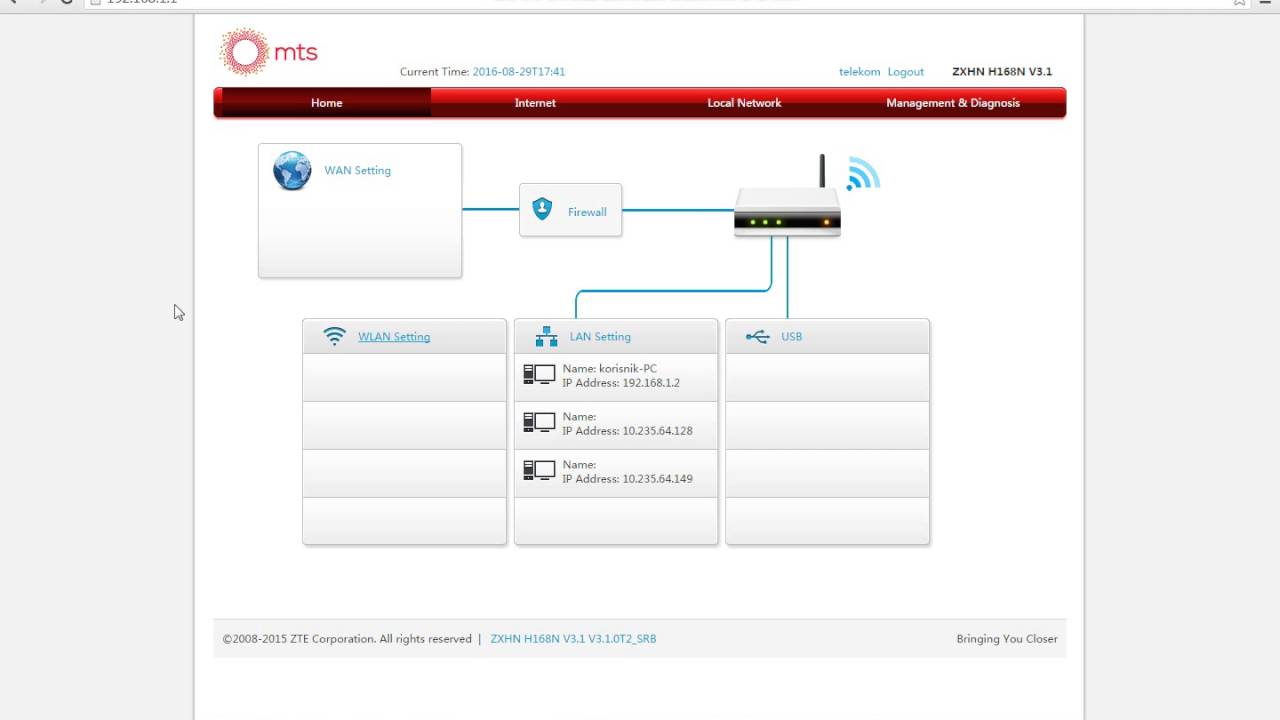The height and width of the screenshot is (720, 1280).
Task: Click computer icon for 10.235.64.149
Action: click(539, 470)
